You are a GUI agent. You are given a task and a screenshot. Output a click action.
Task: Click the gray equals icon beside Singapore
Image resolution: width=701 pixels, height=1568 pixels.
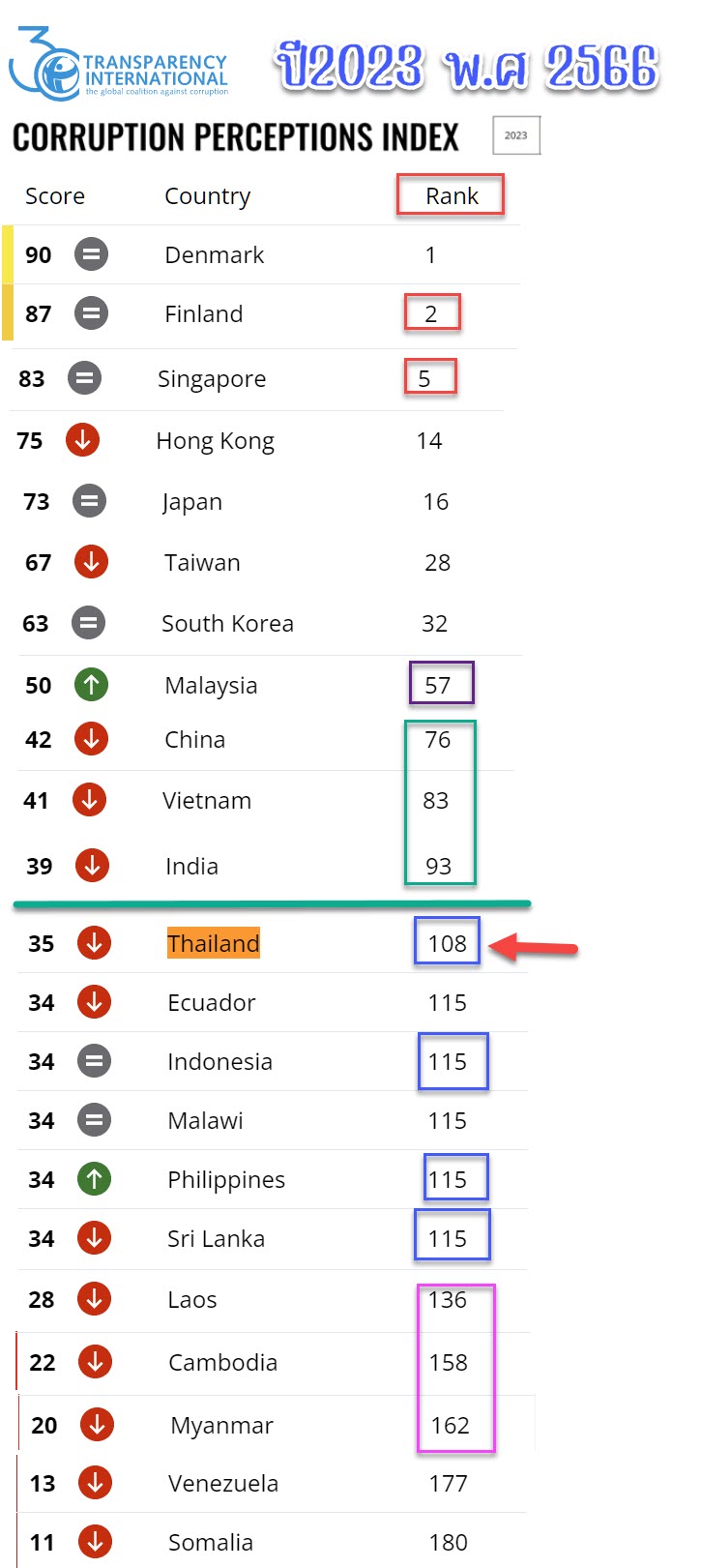(84, 377)
